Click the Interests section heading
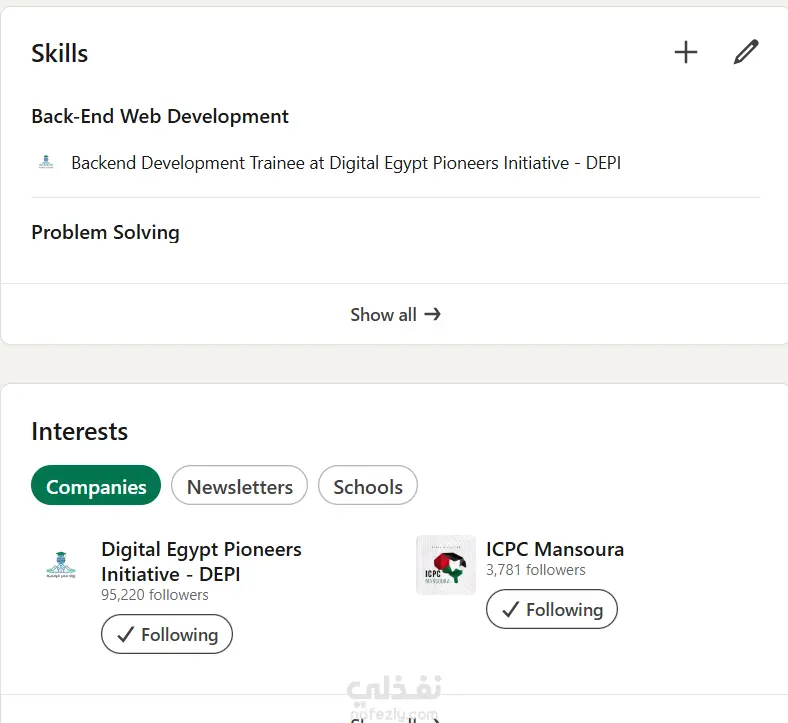Image resolution: width=788 pixels, height=723 pixels. [x=80, y=431]
